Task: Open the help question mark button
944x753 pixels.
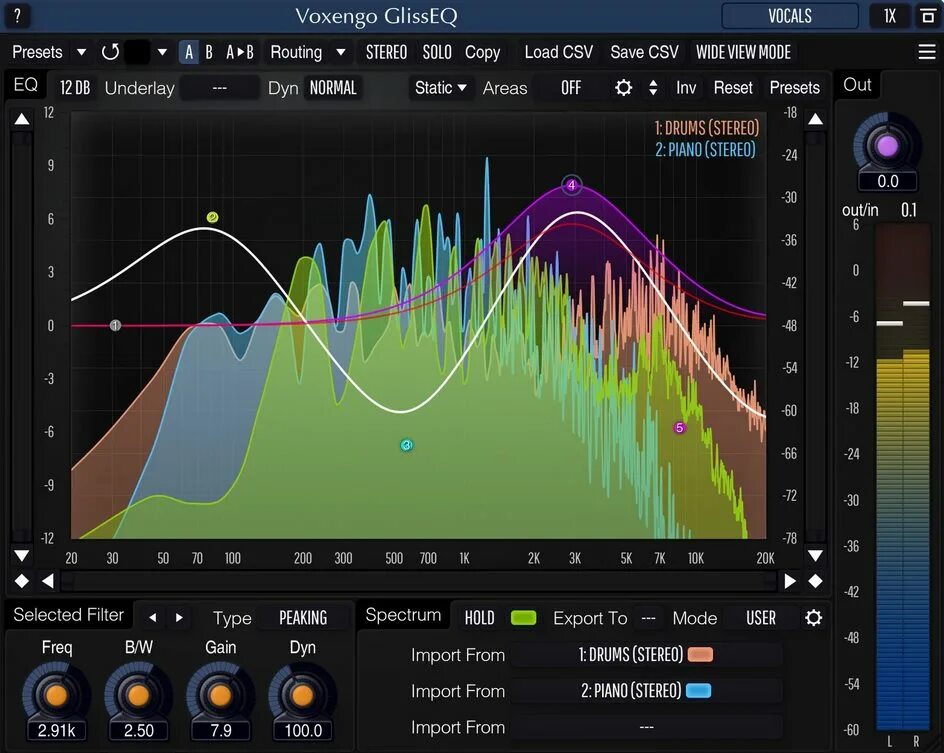Action: tap(17, 16)
